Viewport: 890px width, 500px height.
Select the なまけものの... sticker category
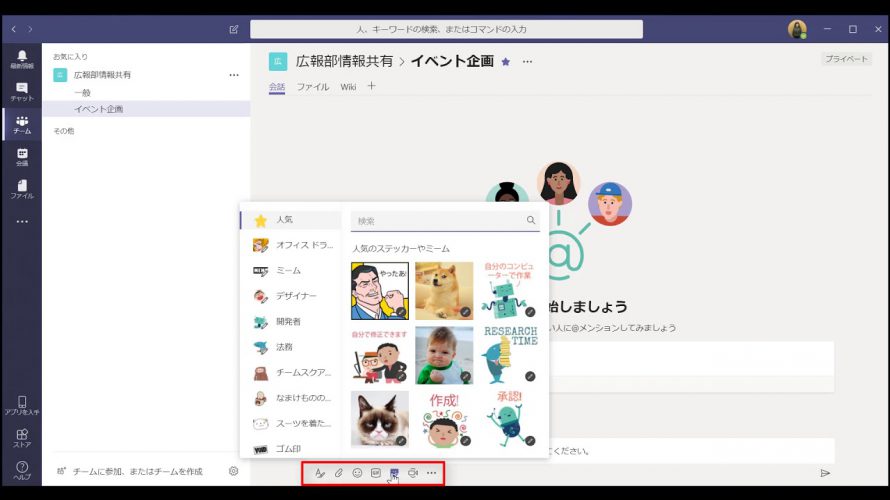(291, 398)
